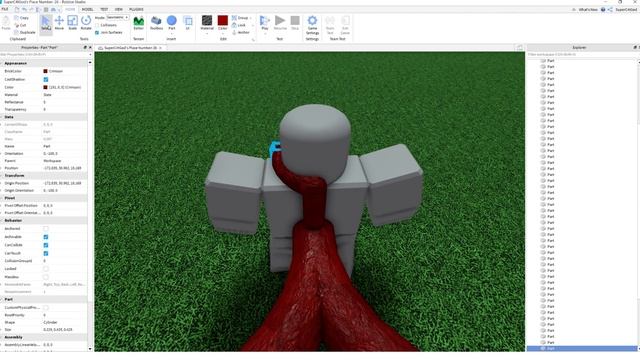
Task: Toggle the Join Surfaces checkbox
Action: [97, 33]
